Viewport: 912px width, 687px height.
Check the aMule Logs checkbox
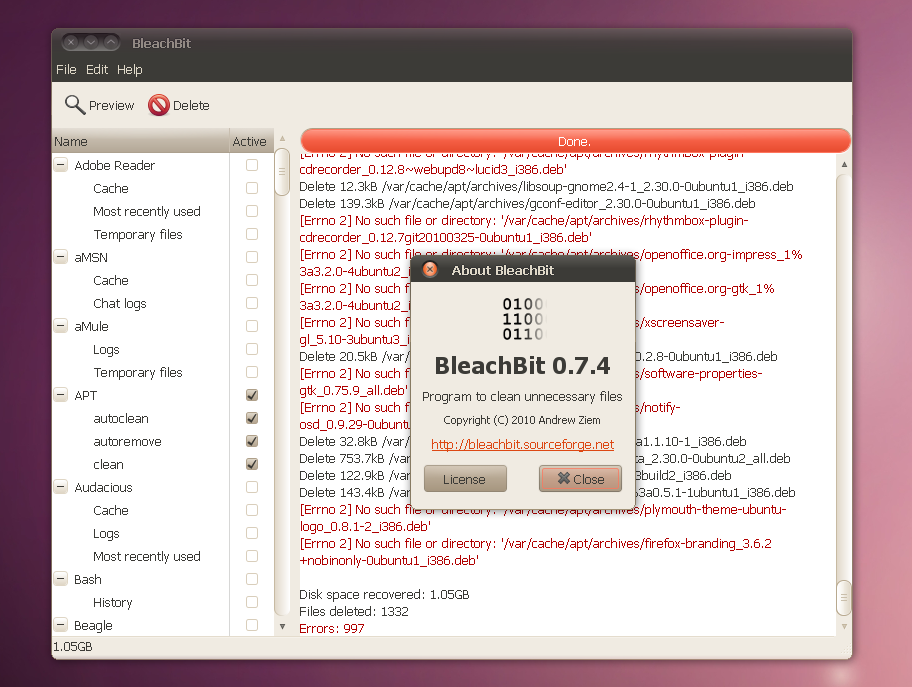click(252, 349)
